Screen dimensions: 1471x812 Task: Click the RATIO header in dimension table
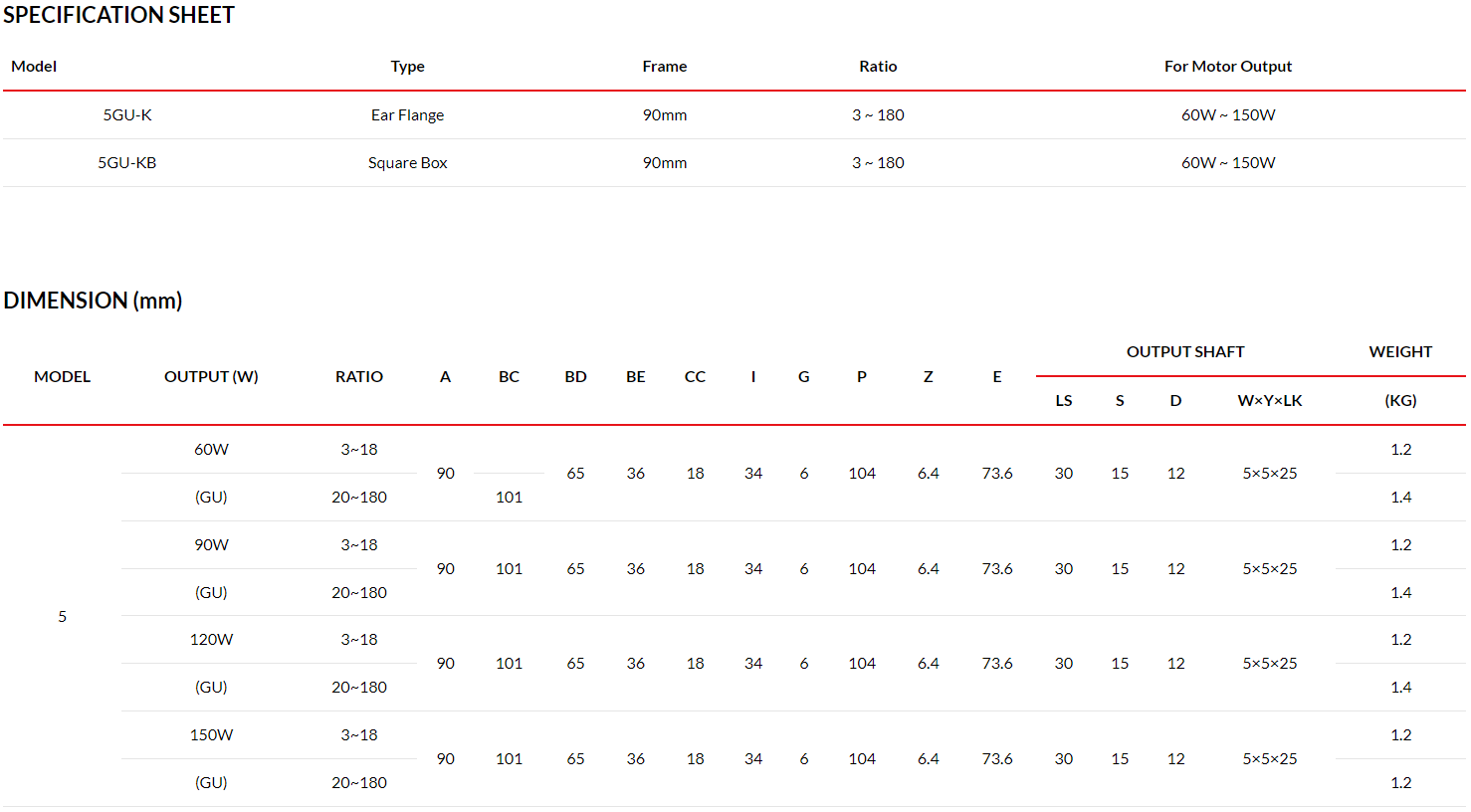point(359,377)
